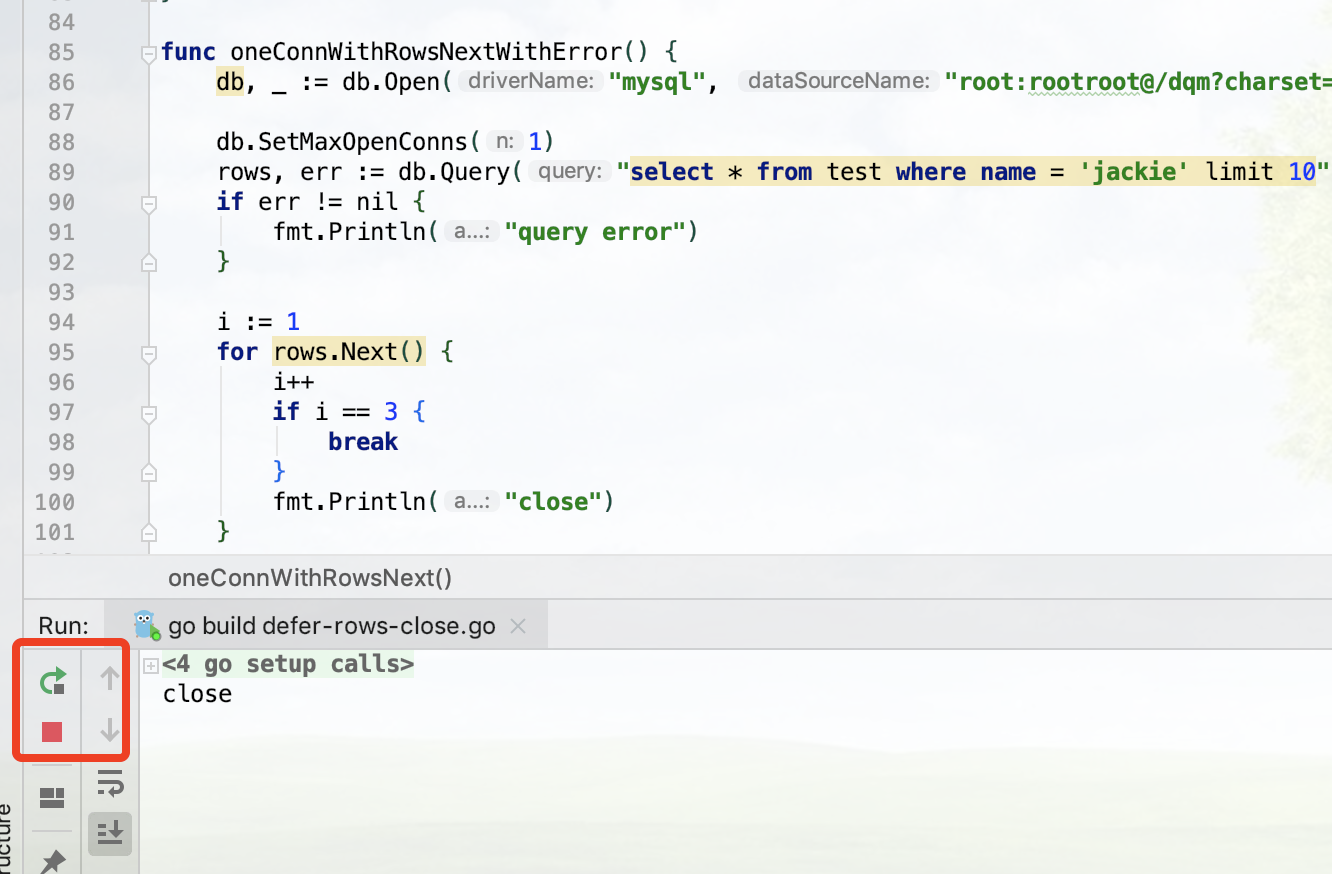Click fmt.Println on line 91

coord(350,232)
